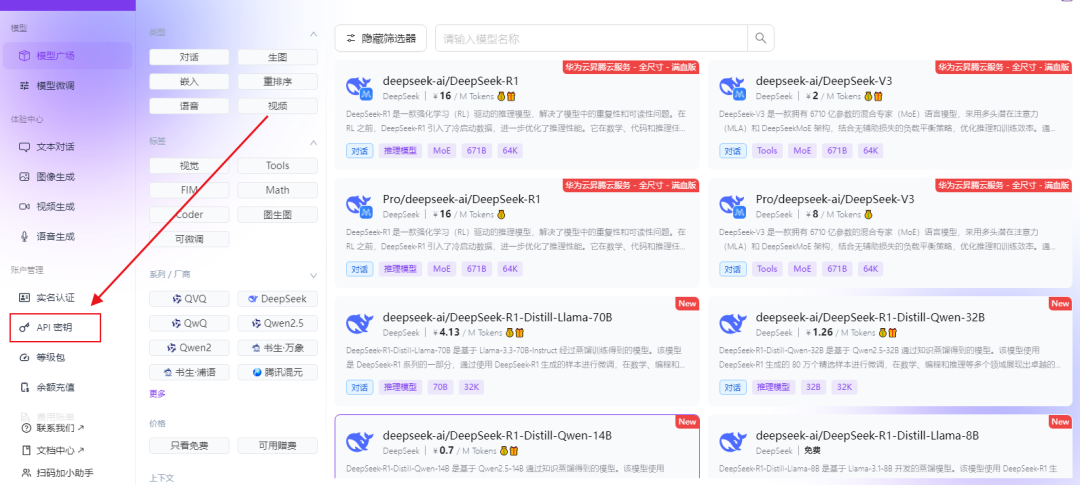
Task: Click the DeepSeek-R1-Distill-Llama-8B whale logo
Action: tap(733, 442)
